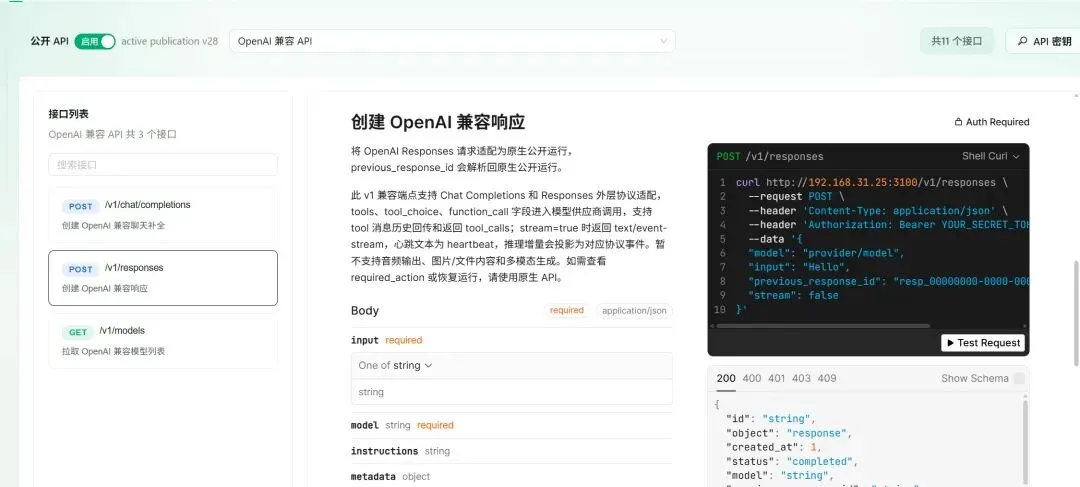This screenshot has width=1080, height=487.
Task: Switch to the 403 response tab
Action: click(801, 378)
